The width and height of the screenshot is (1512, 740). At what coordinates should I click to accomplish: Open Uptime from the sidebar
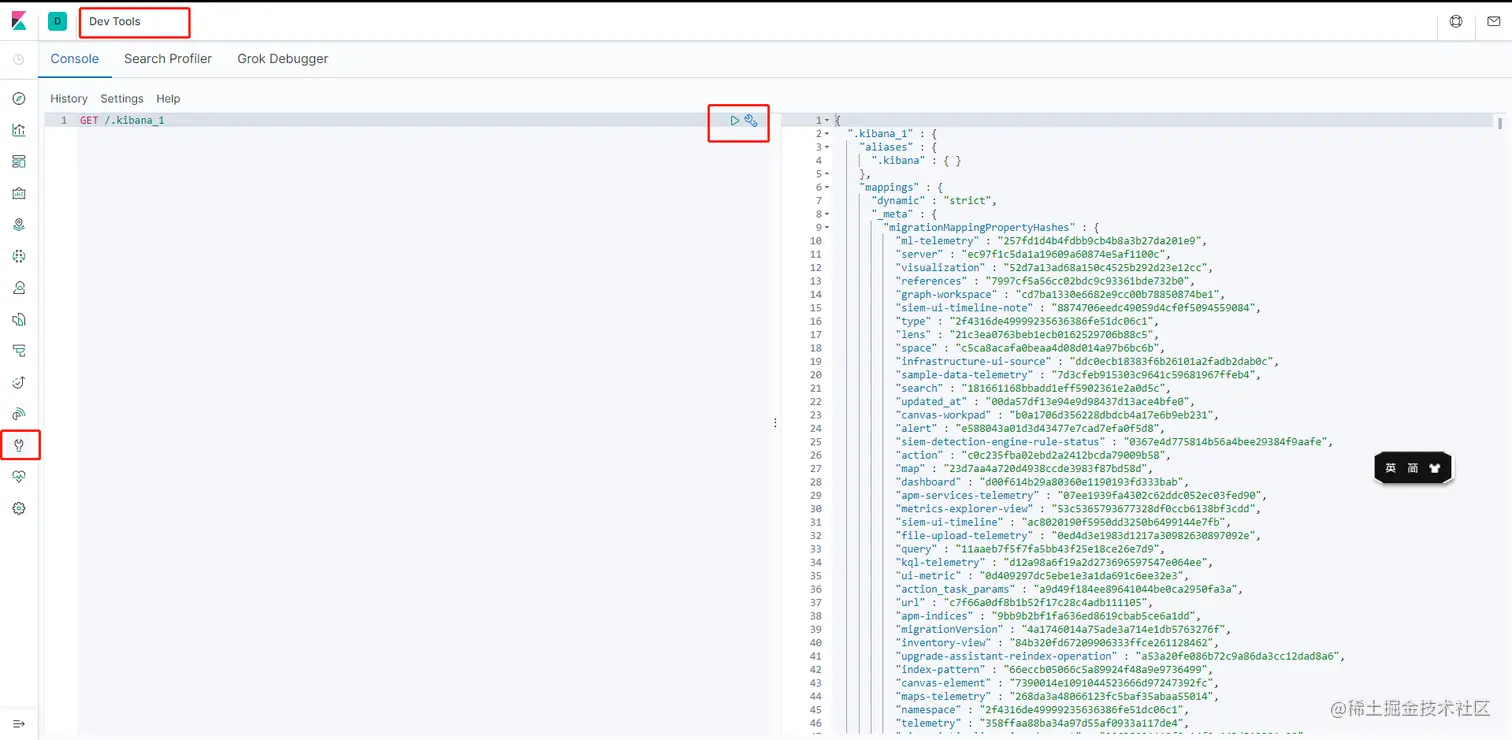click(18, 383)
